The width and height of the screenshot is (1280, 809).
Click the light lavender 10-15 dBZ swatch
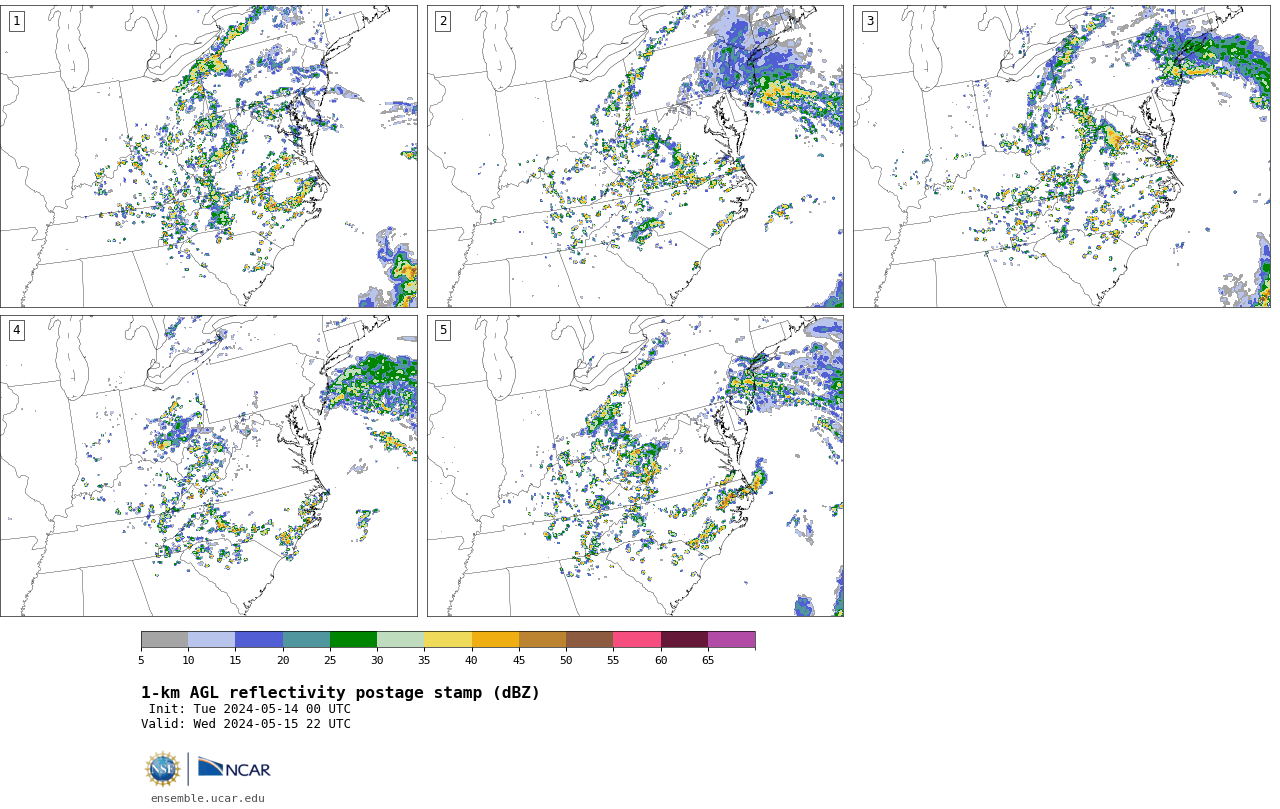212,640
